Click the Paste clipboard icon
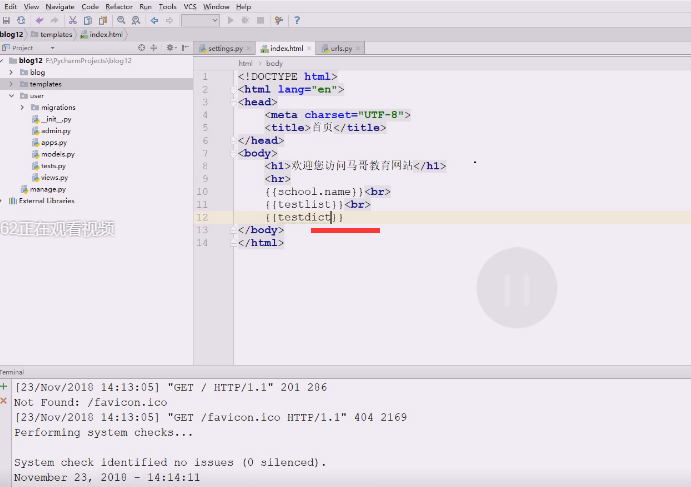The image size is (691, 487). pos(103,20)
